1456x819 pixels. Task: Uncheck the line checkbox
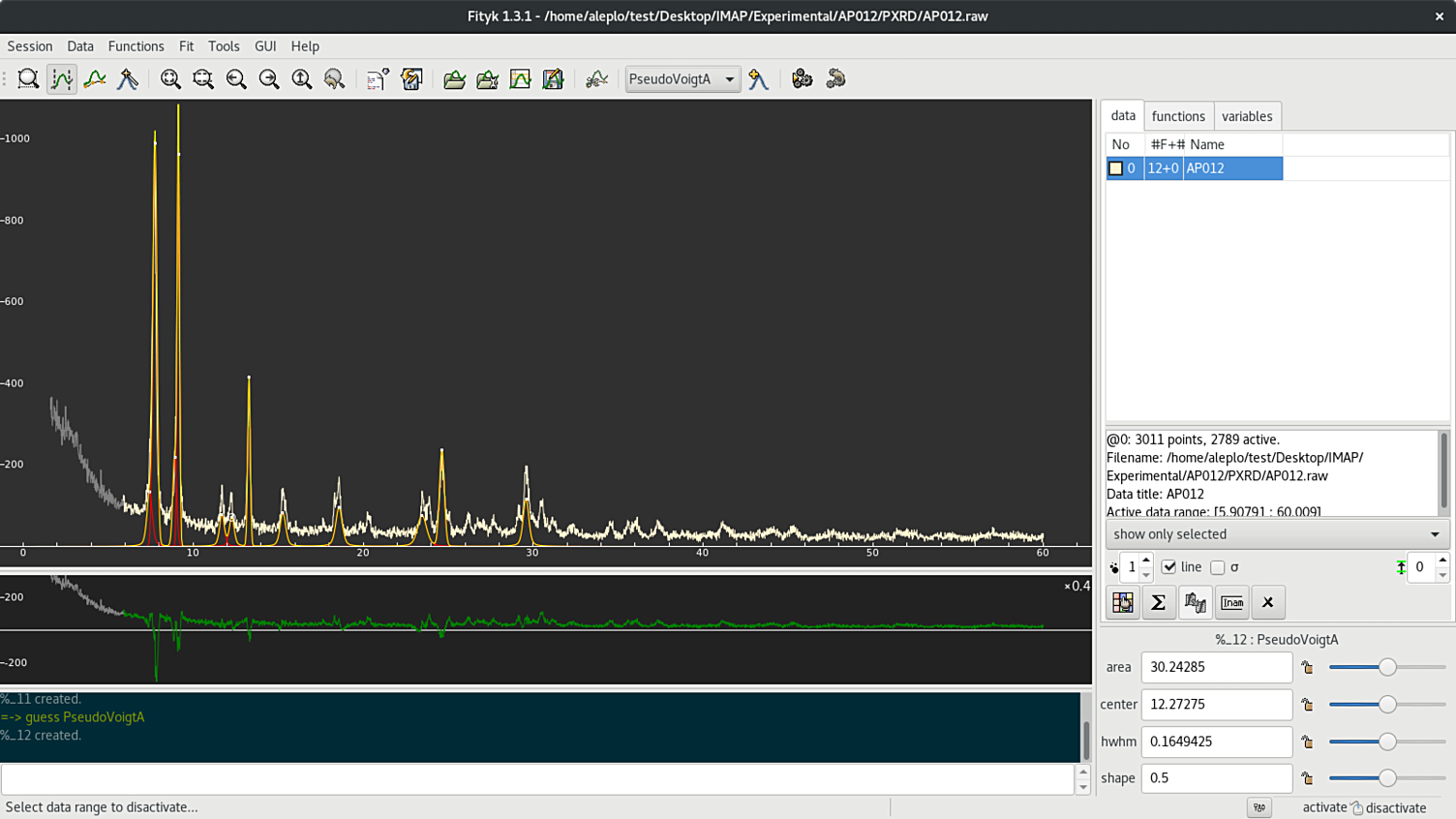click(1169, 567)
